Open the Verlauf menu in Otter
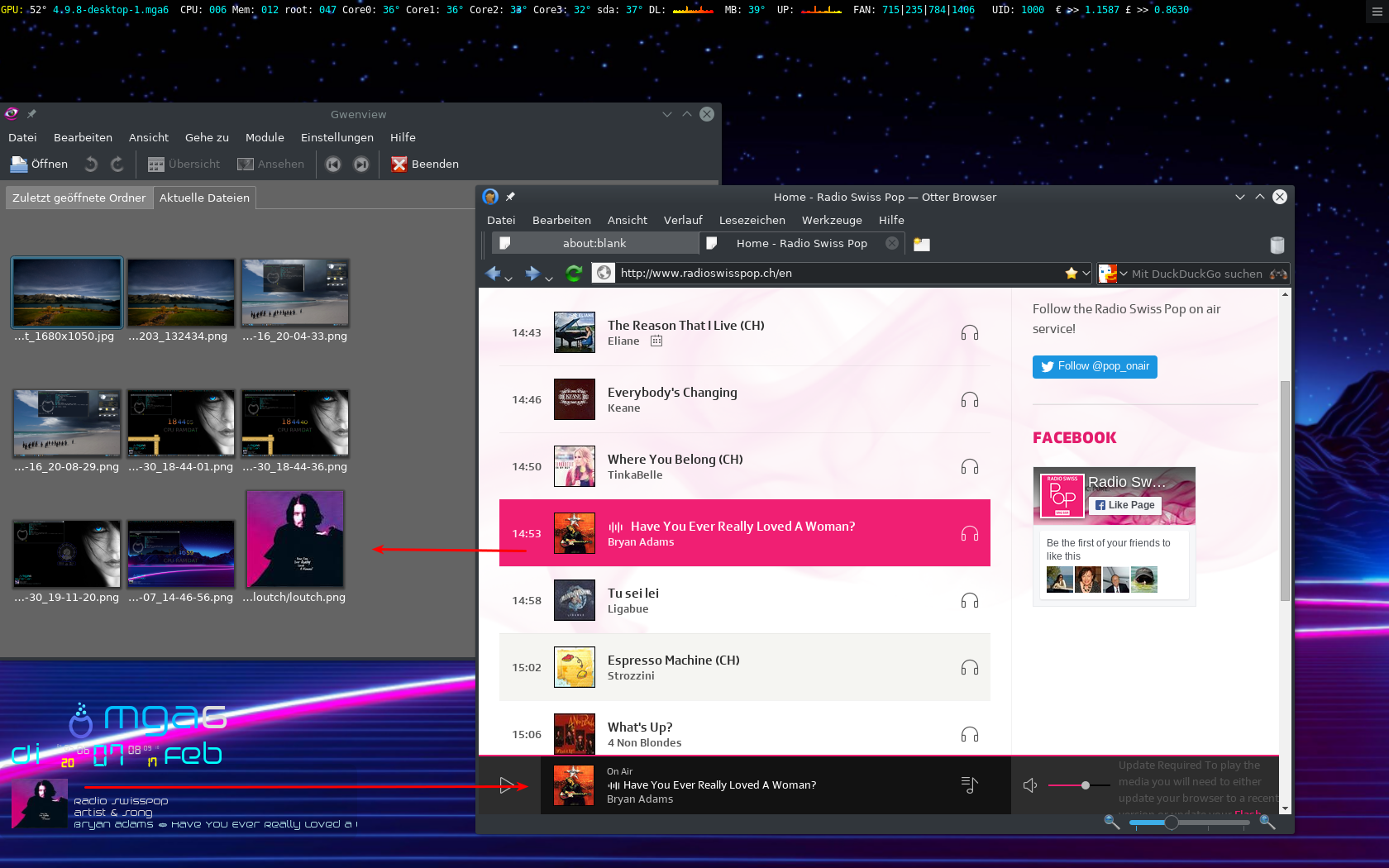Image resolution: width=1389 pixels, height=868 pixels. tap(683, 220)
